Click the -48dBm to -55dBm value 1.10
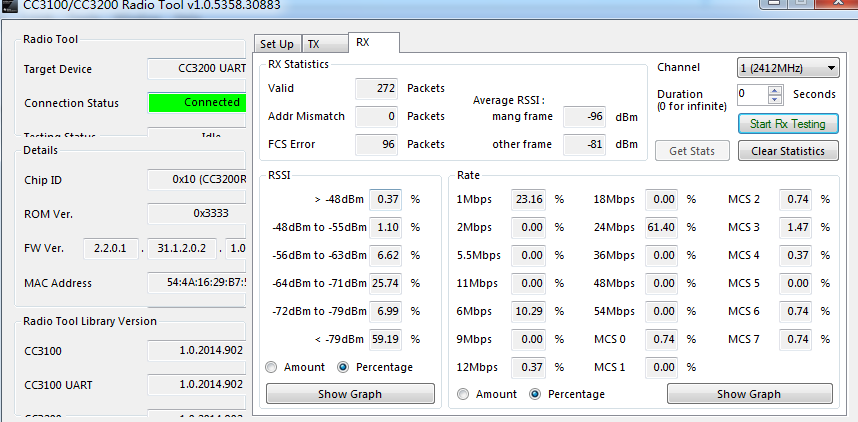 pyautogui.click(x=385, y=227)
